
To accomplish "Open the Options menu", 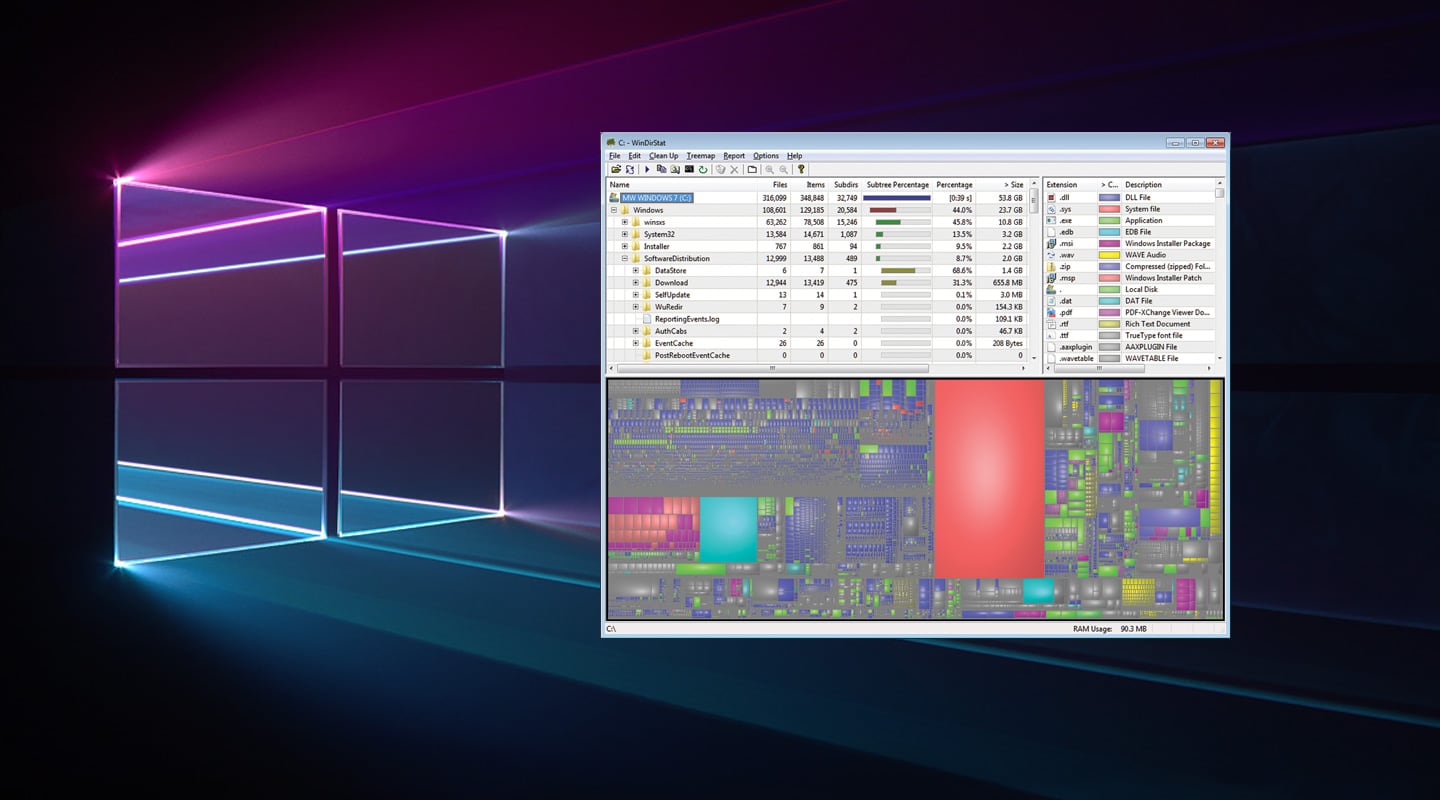I will pos(766,156).
